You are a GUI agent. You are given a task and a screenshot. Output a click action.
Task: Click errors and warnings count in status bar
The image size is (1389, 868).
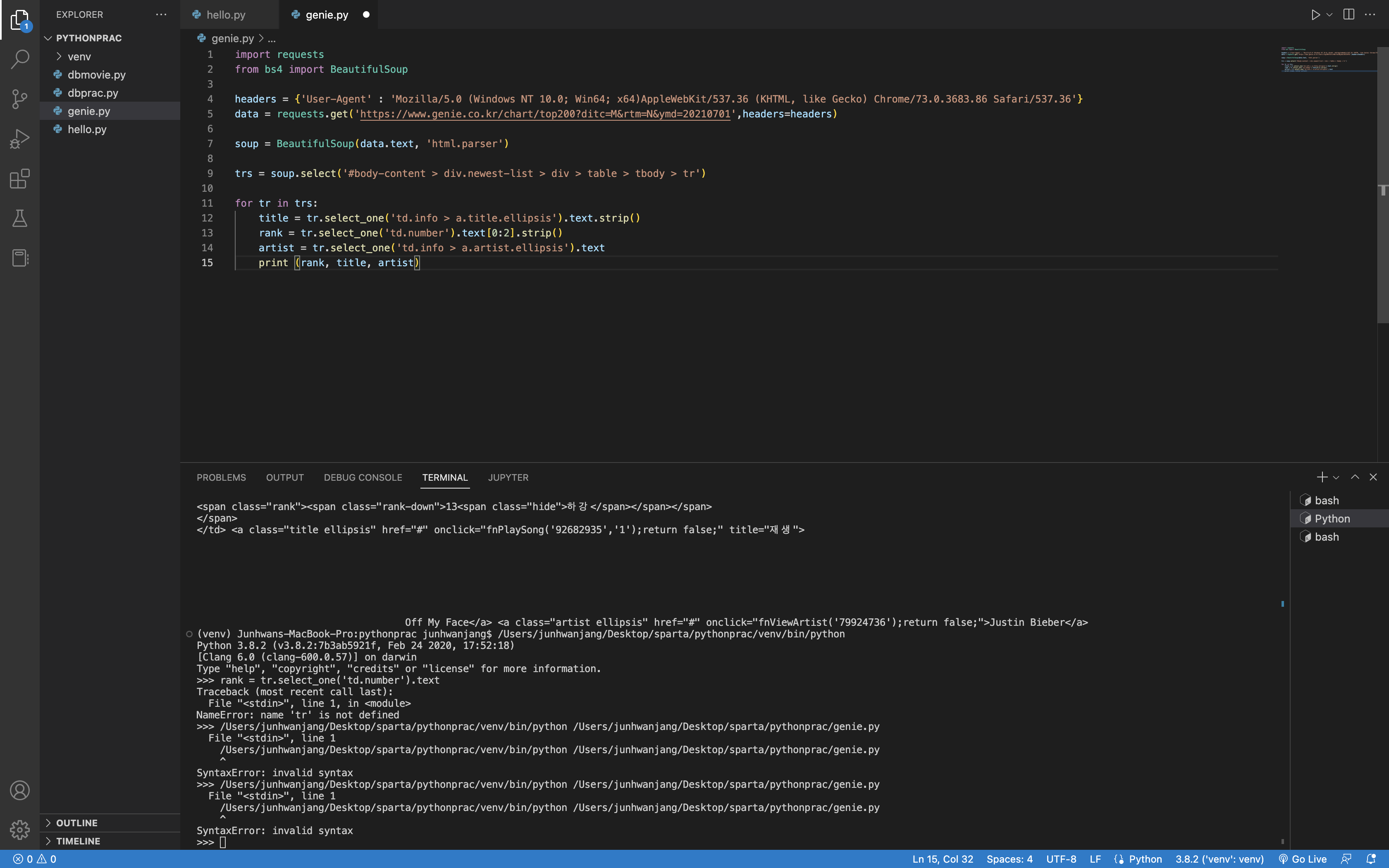tap(34, 859)
